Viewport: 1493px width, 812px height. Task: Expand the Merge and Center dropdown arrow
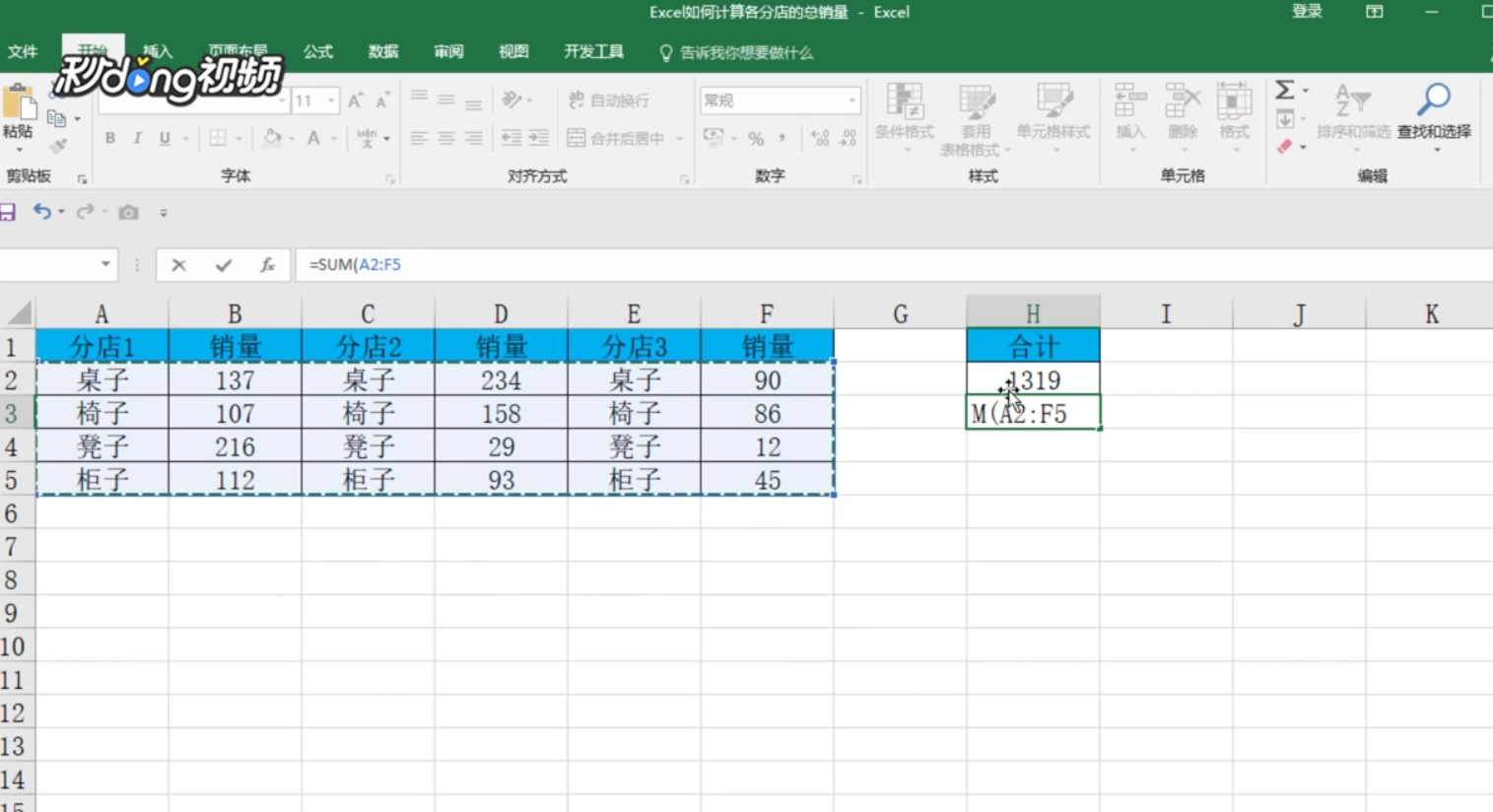pos(679,139)
